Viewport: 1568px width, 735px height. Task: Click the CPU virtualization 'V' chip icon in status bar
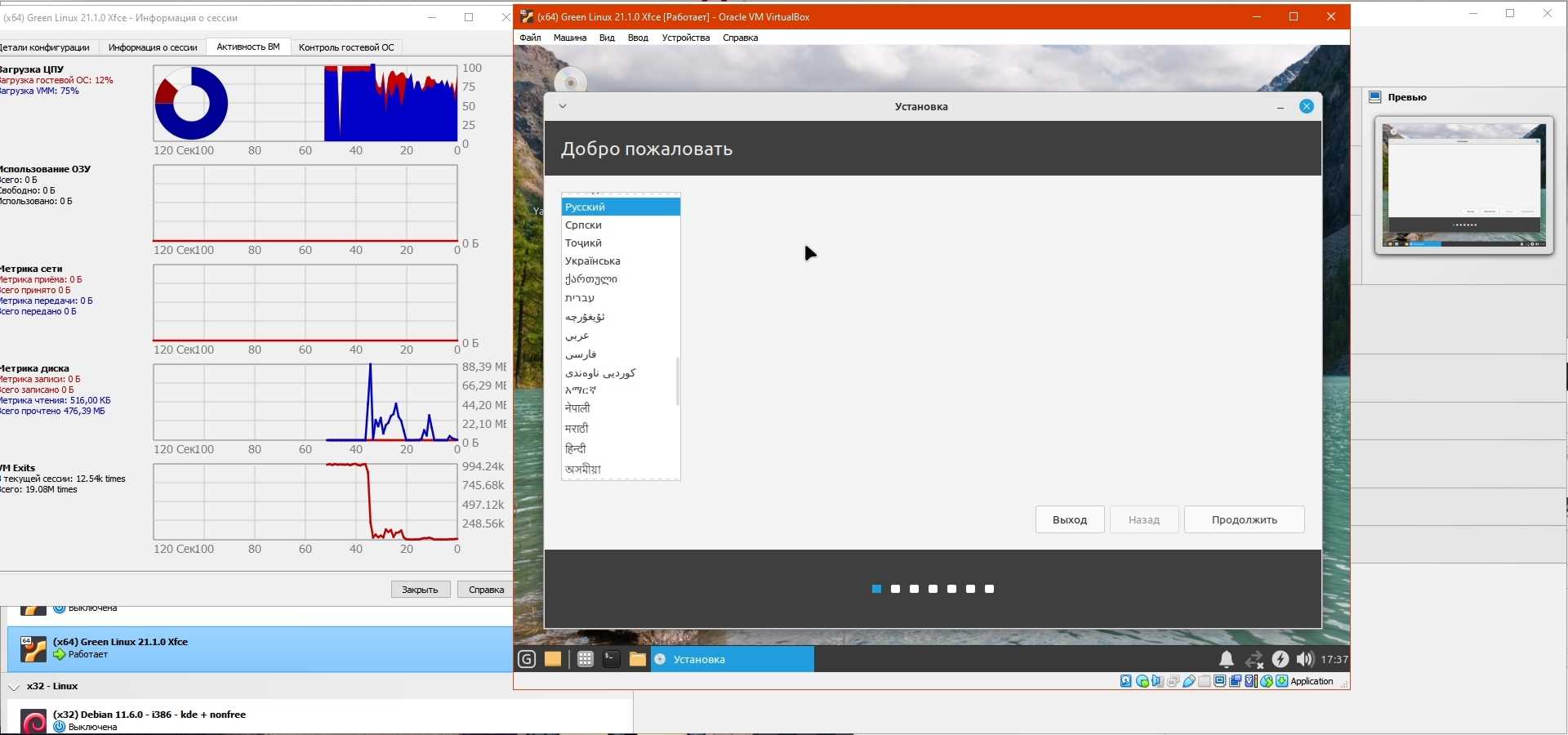1250,681
